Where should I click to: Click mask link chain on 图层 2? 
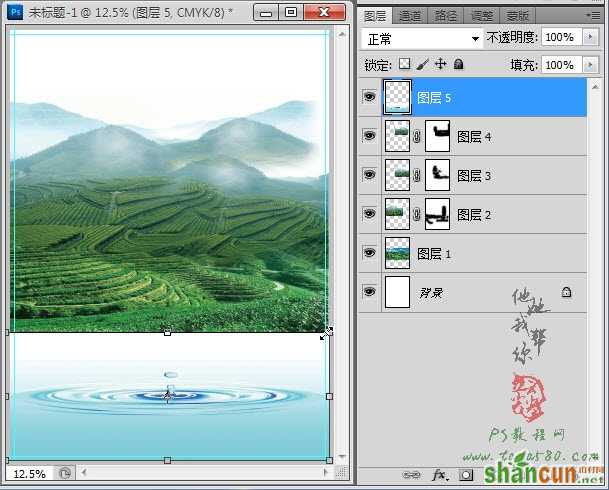click(x=417, y=214)
